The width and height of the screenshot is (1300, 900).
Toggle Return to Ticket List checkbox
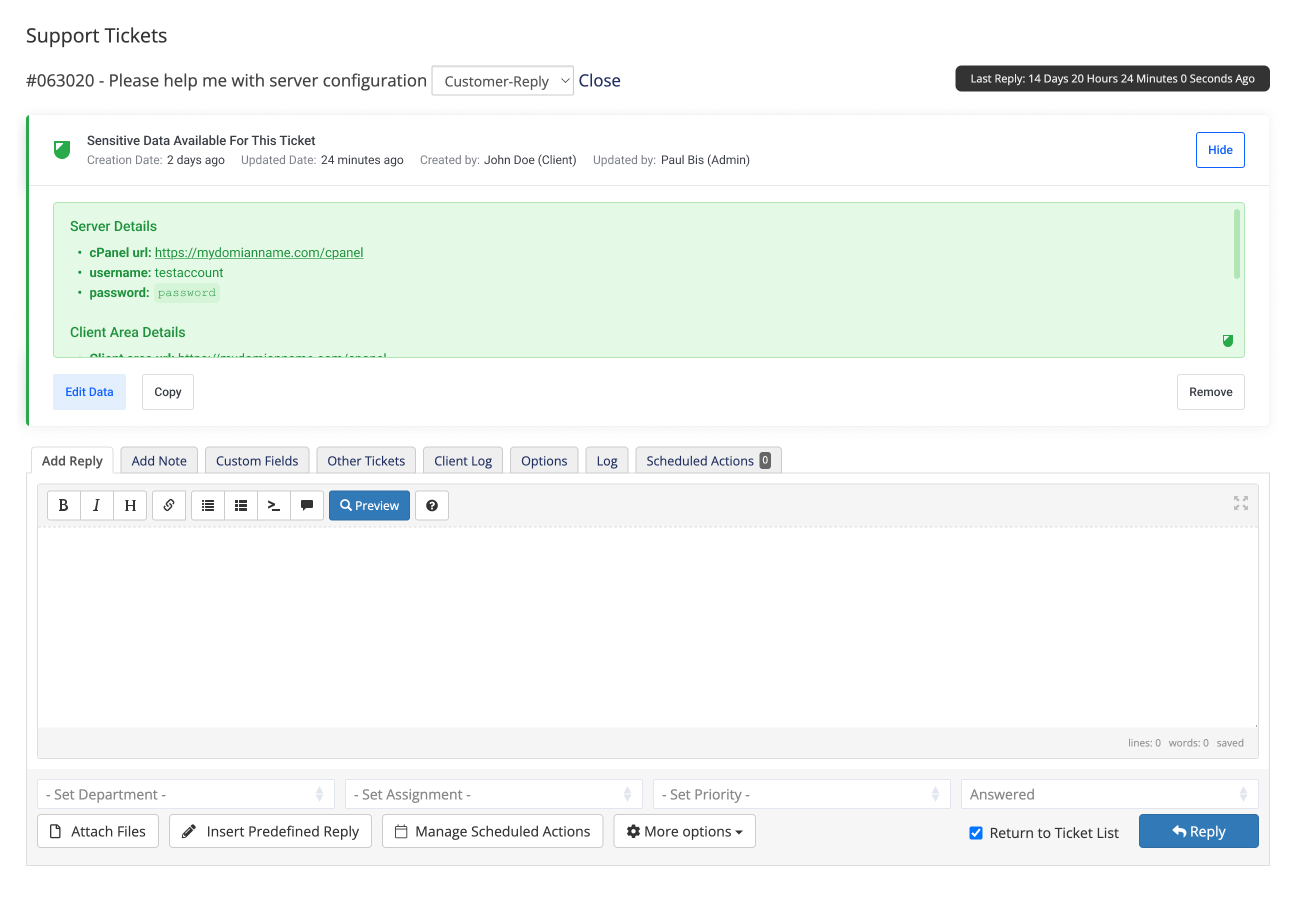coord(976,833)
